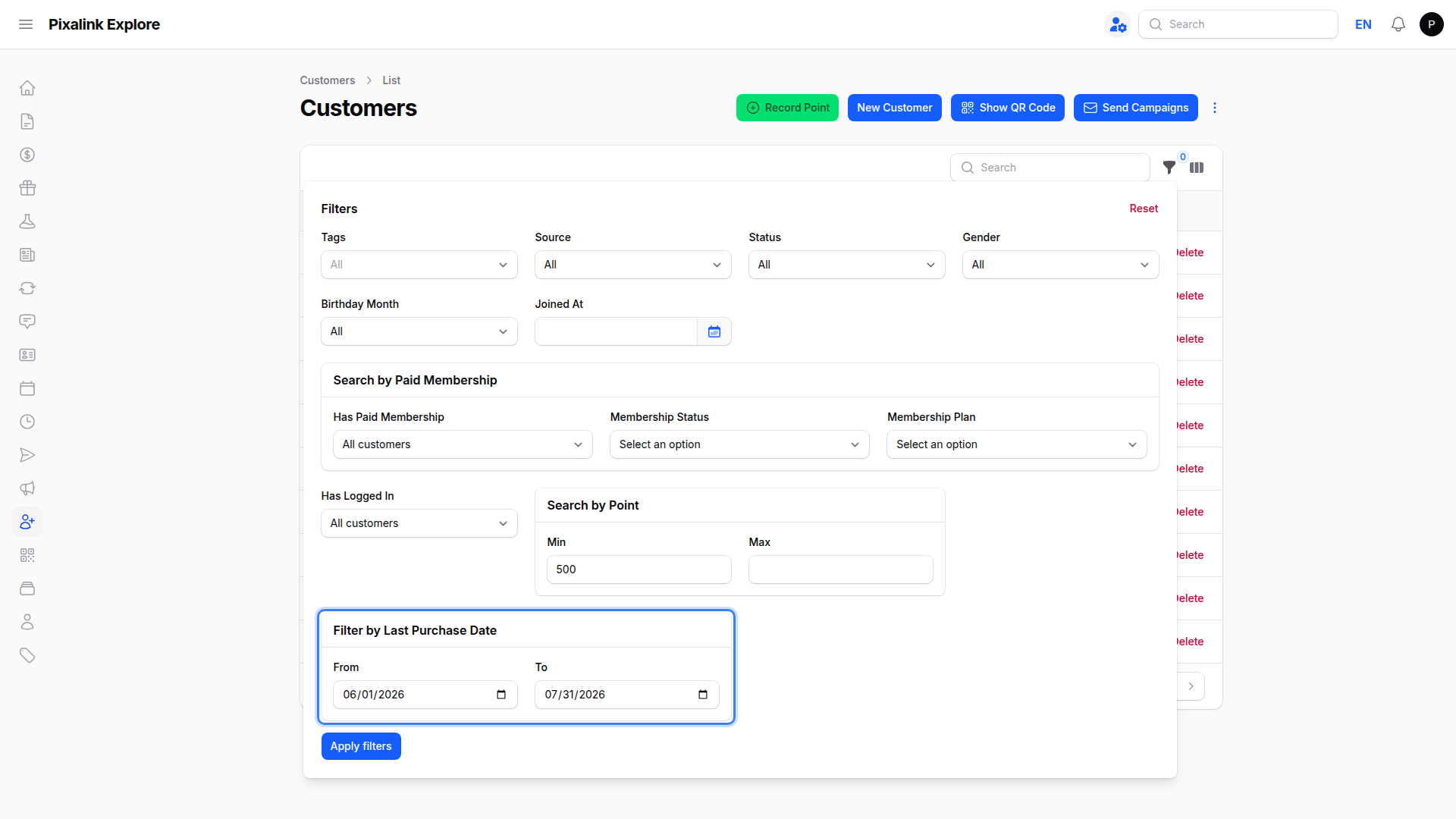The height and width of the screenshot is (819, 1456).
Task: Open the dollar coin sidebar icon
Action: point(27,155)
